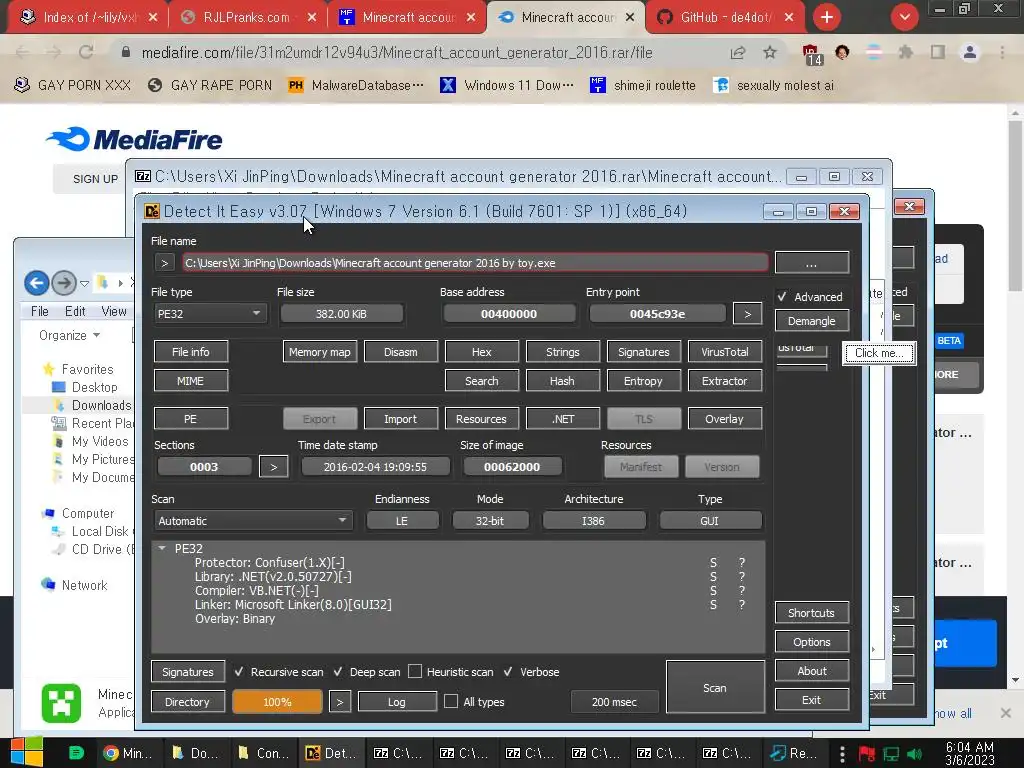Switch to Detect It Easy taskbar item
Screen dimensions: 1024x768
pos(330,753)
